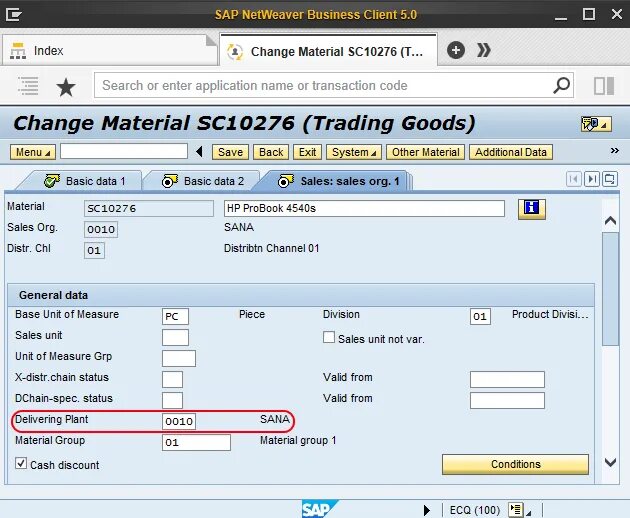This screenshot has height=518, width=630.
Task: Click the Division field 01
Action: pyautogui.click(x=480, y=316)
